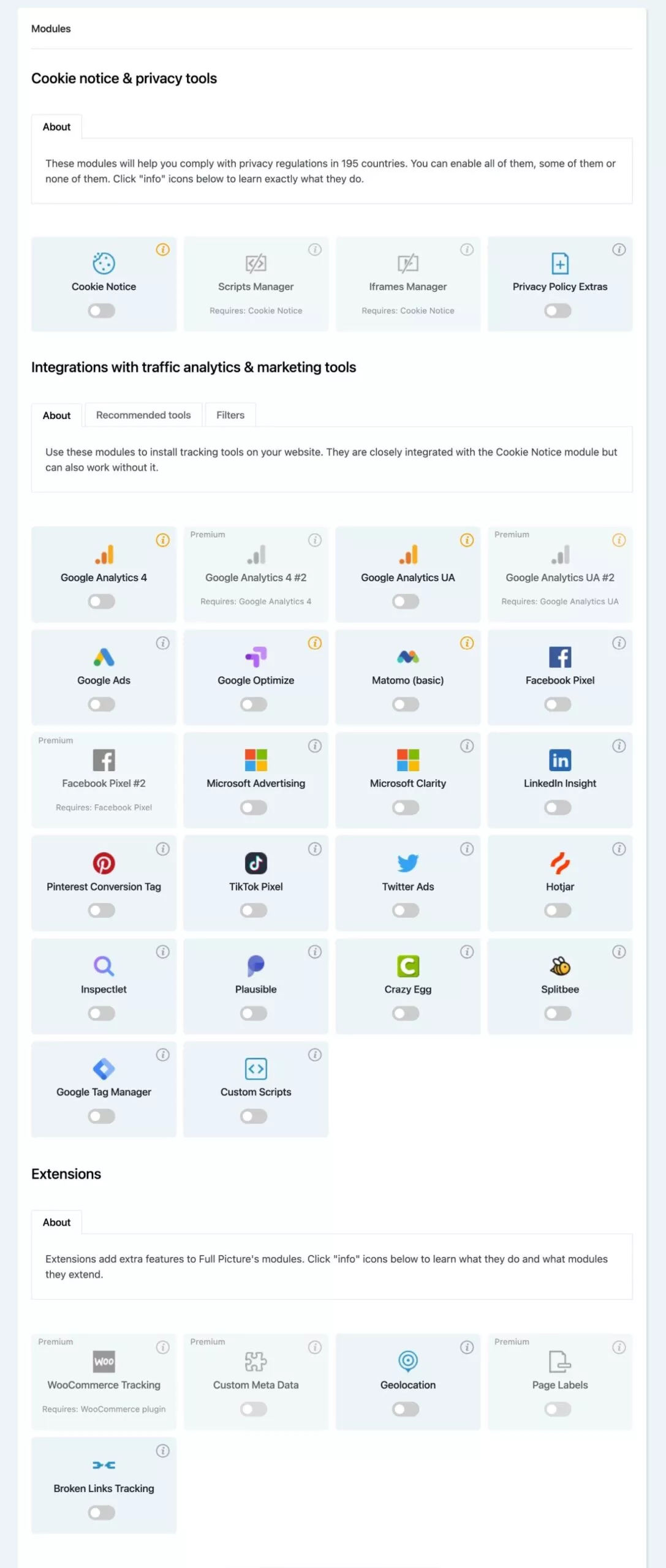This screenshot has height=1568, width=666.
Task: Enable the Microsoft Clarity toggle
Action: pos(406,807)
